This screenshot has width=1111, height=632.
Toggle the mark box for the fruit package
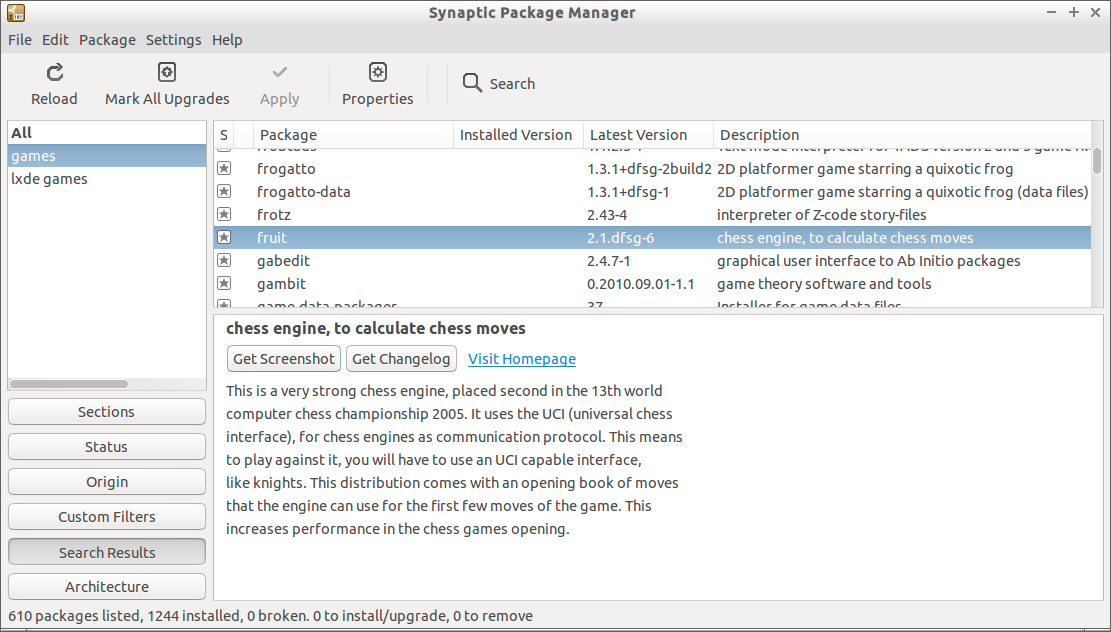click(x=224, y=238)
